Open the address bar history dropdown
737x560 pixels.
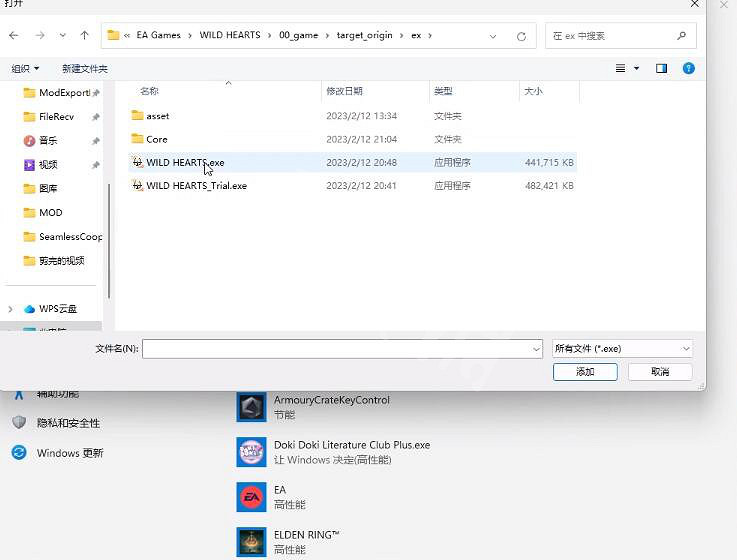[x=494, y=36]
